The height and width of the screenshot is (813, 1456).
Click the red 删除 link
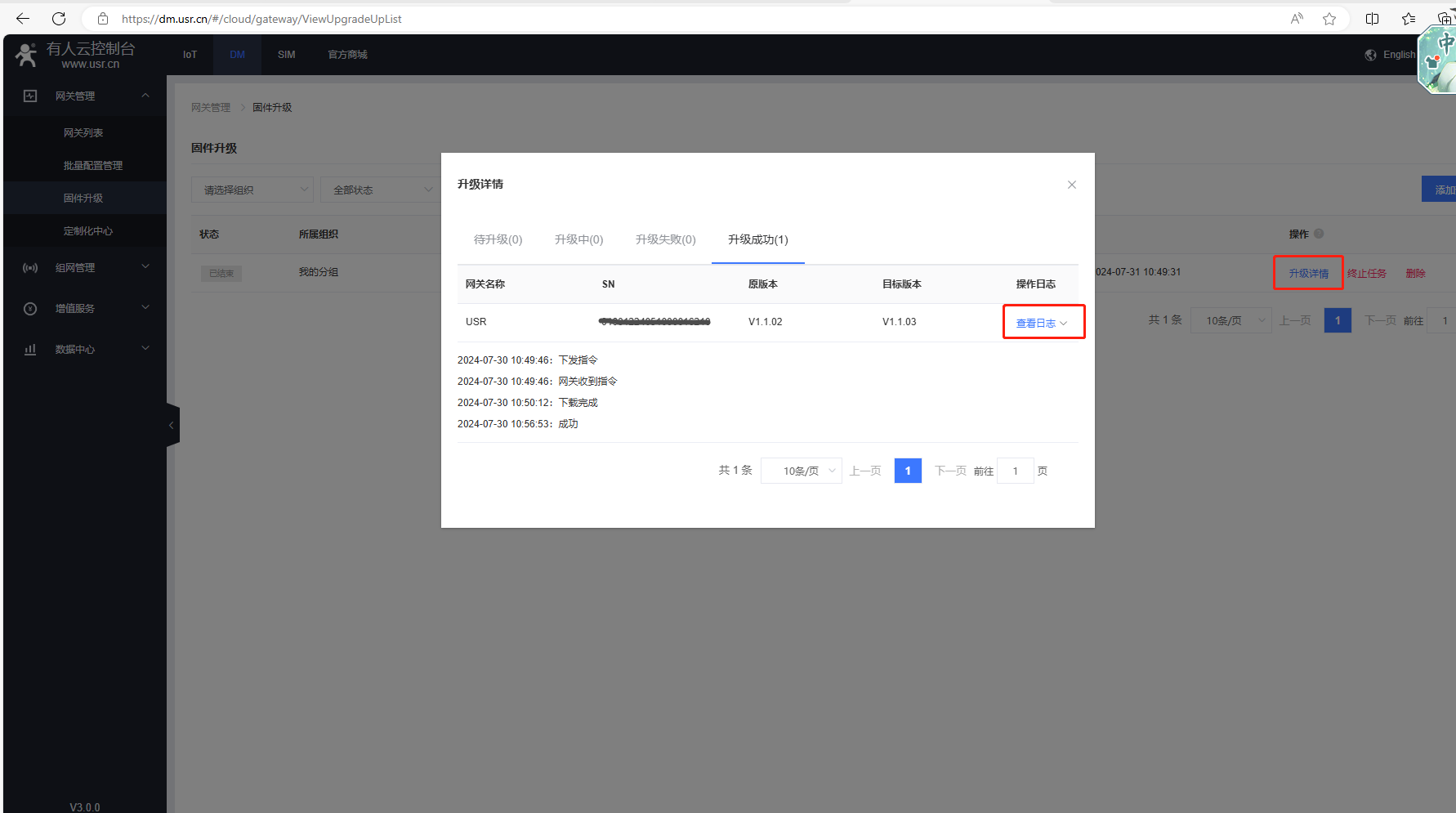1415,273
